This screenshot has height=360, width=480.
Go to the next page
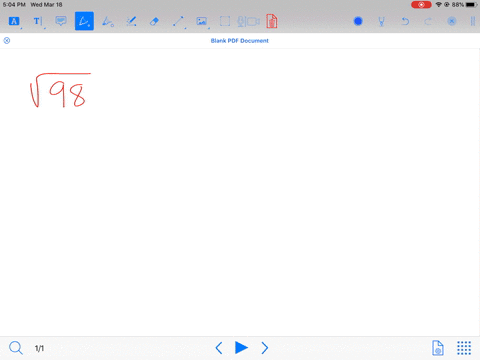coord(265,348)
